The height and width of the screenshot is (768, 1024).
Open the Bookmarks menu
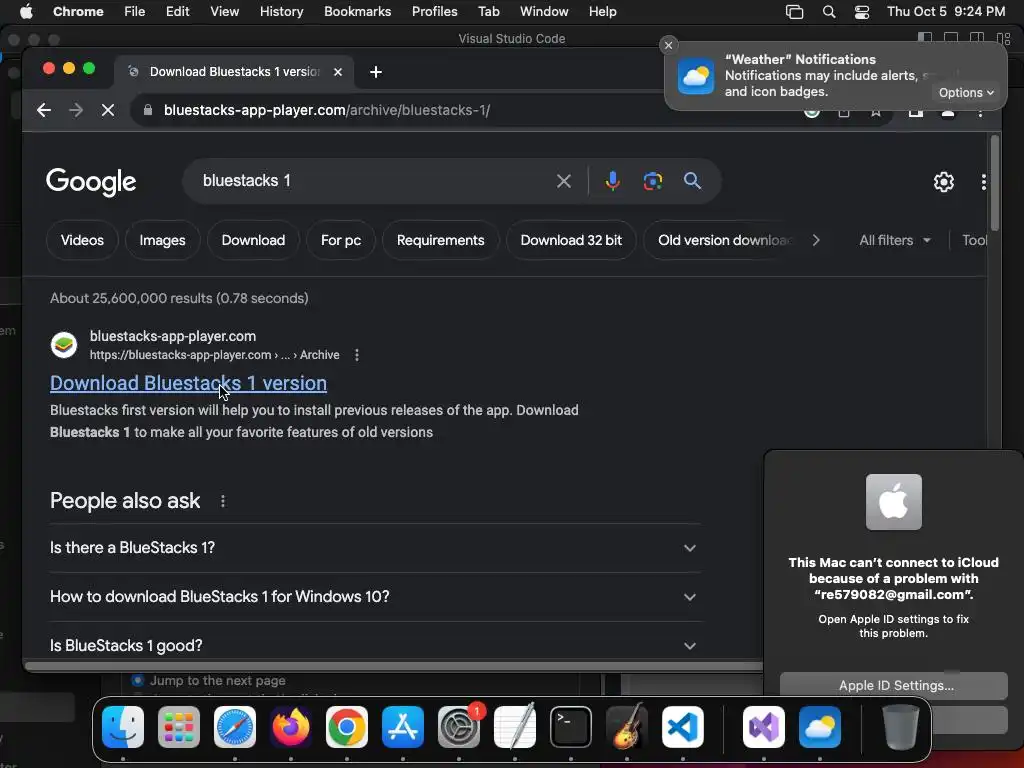pyautogui.click(x=358, y=12)
